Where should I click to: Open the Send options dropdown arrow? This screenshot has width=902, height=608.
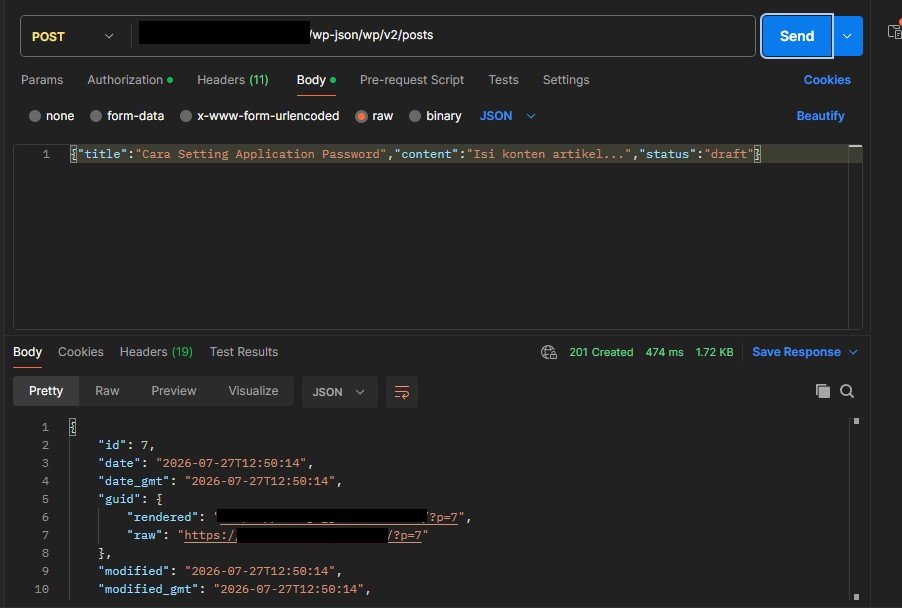847,36
